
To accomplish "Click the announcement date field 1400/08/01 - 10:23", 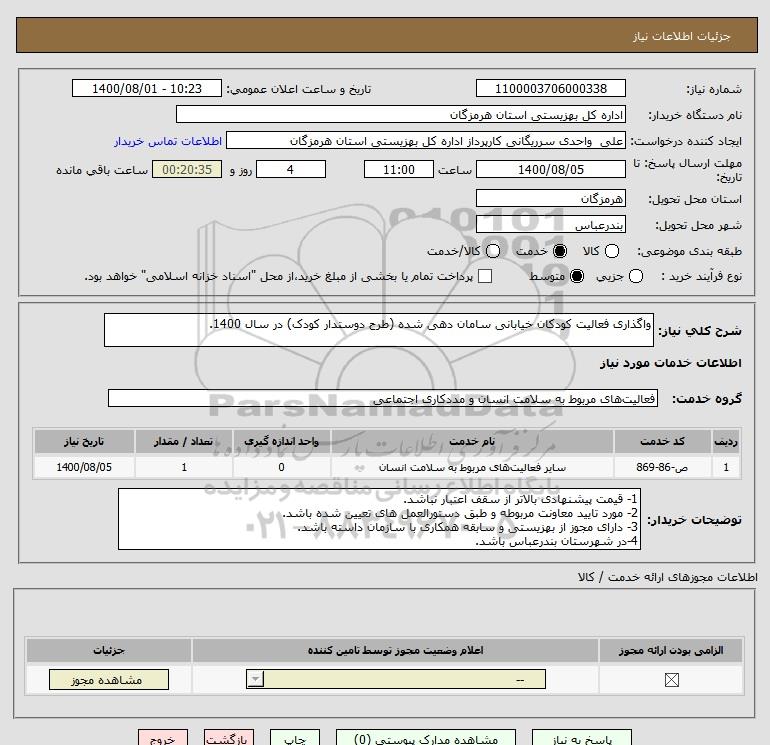I will [x=147, y=88].
